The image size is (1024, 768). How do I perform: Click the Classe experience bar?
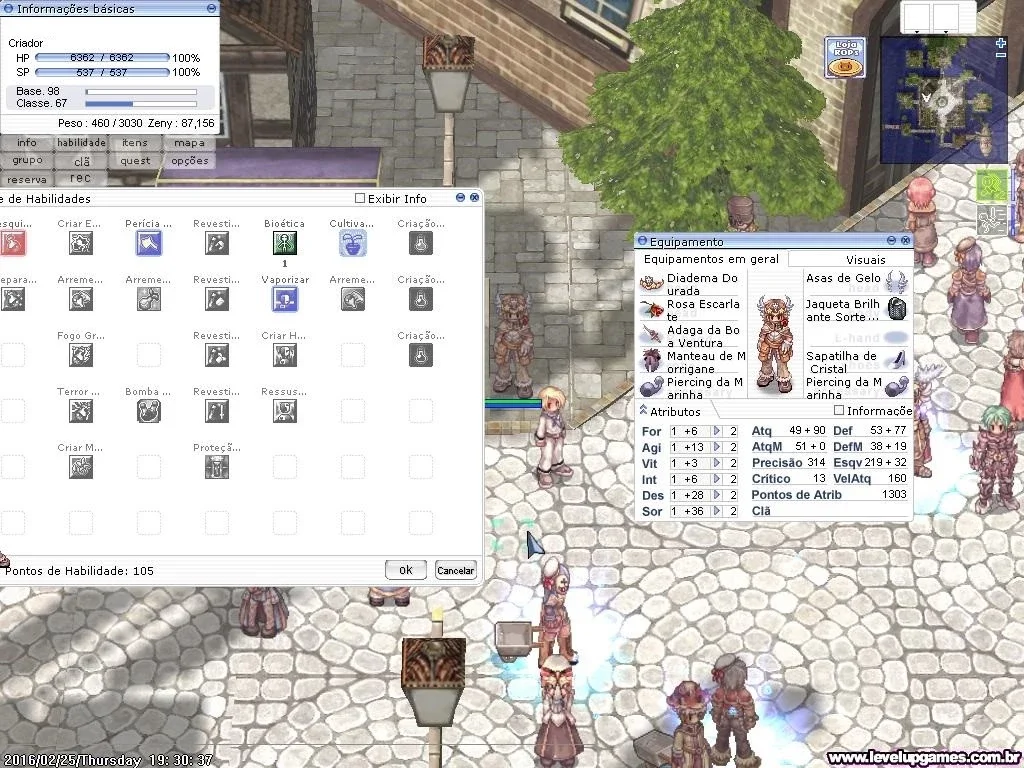pos(141,104)
